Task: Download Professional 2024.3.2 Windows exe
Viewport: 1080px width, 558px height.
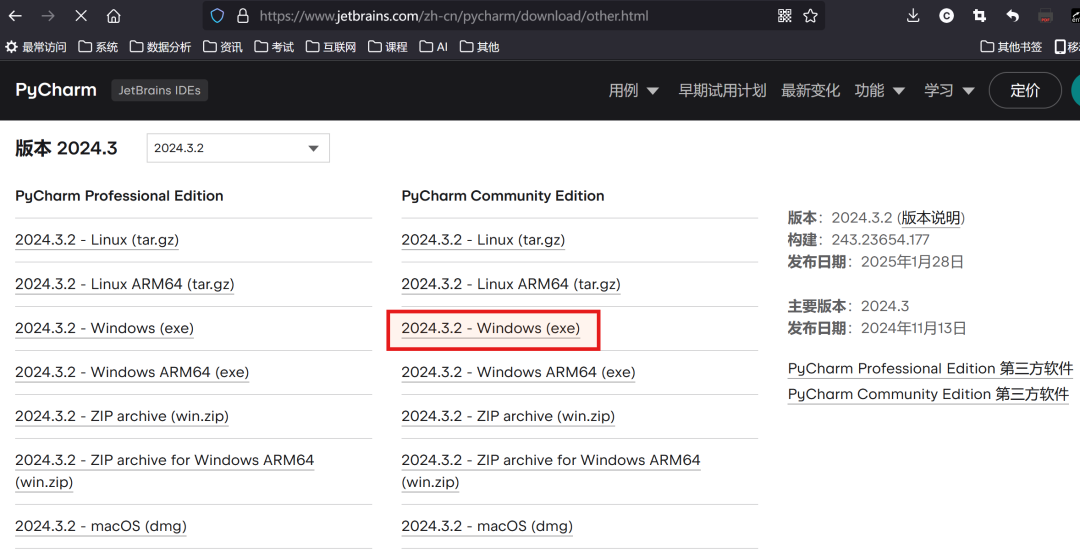Action: tap(105, 328)
